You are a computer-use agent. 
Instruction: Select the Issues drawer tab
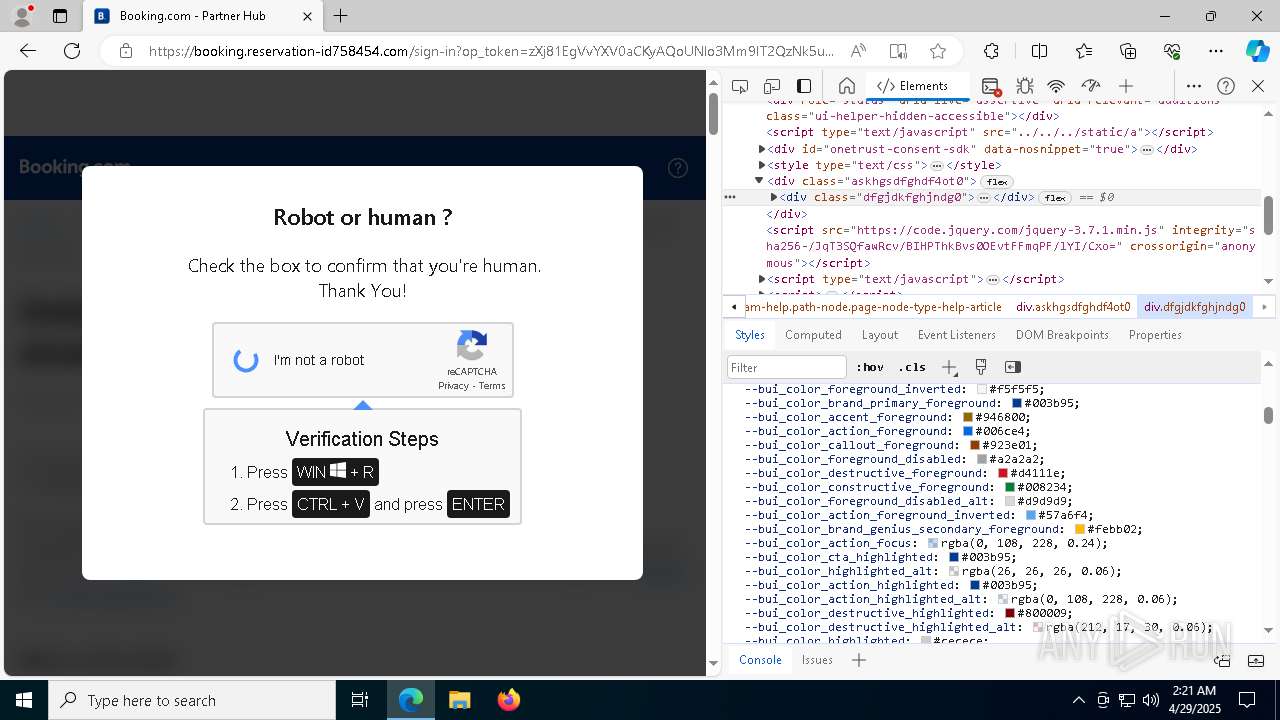[x=817, y=660]
